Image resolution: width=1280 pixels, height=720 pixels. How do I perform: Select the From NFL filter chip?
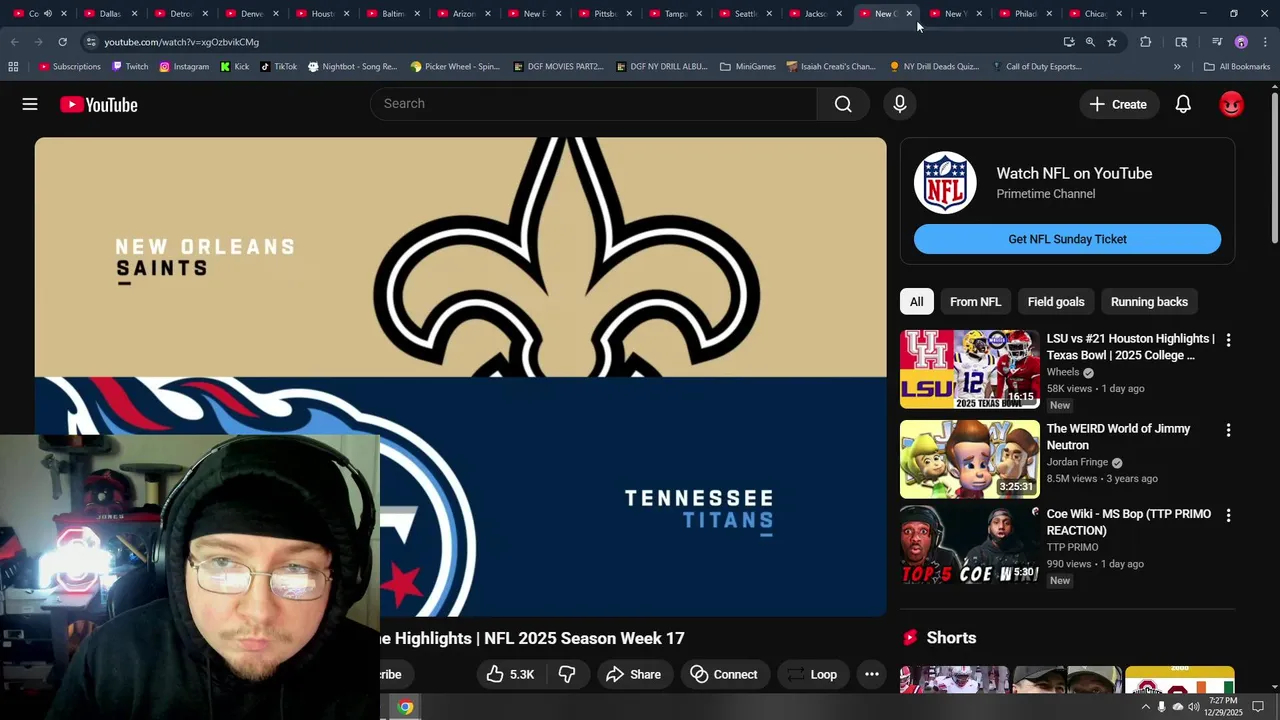tap(975, 302)
